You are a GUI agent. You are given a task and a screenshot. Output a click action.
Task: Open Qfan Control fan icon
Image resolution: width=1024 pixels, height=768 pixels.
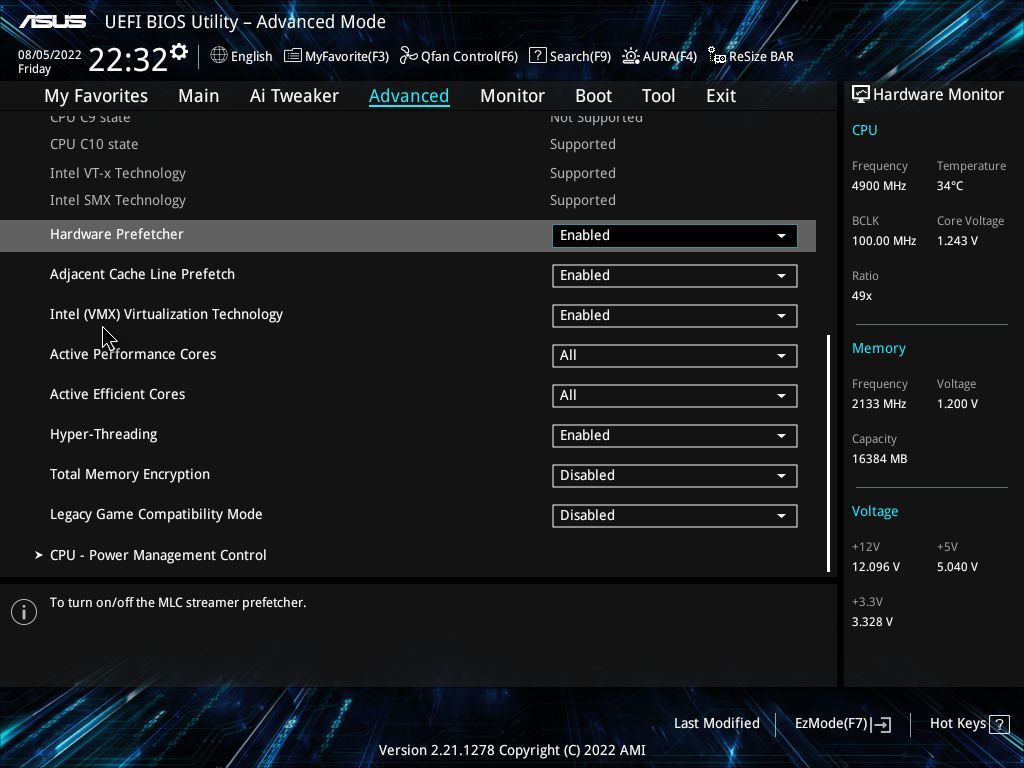point(408,56)
